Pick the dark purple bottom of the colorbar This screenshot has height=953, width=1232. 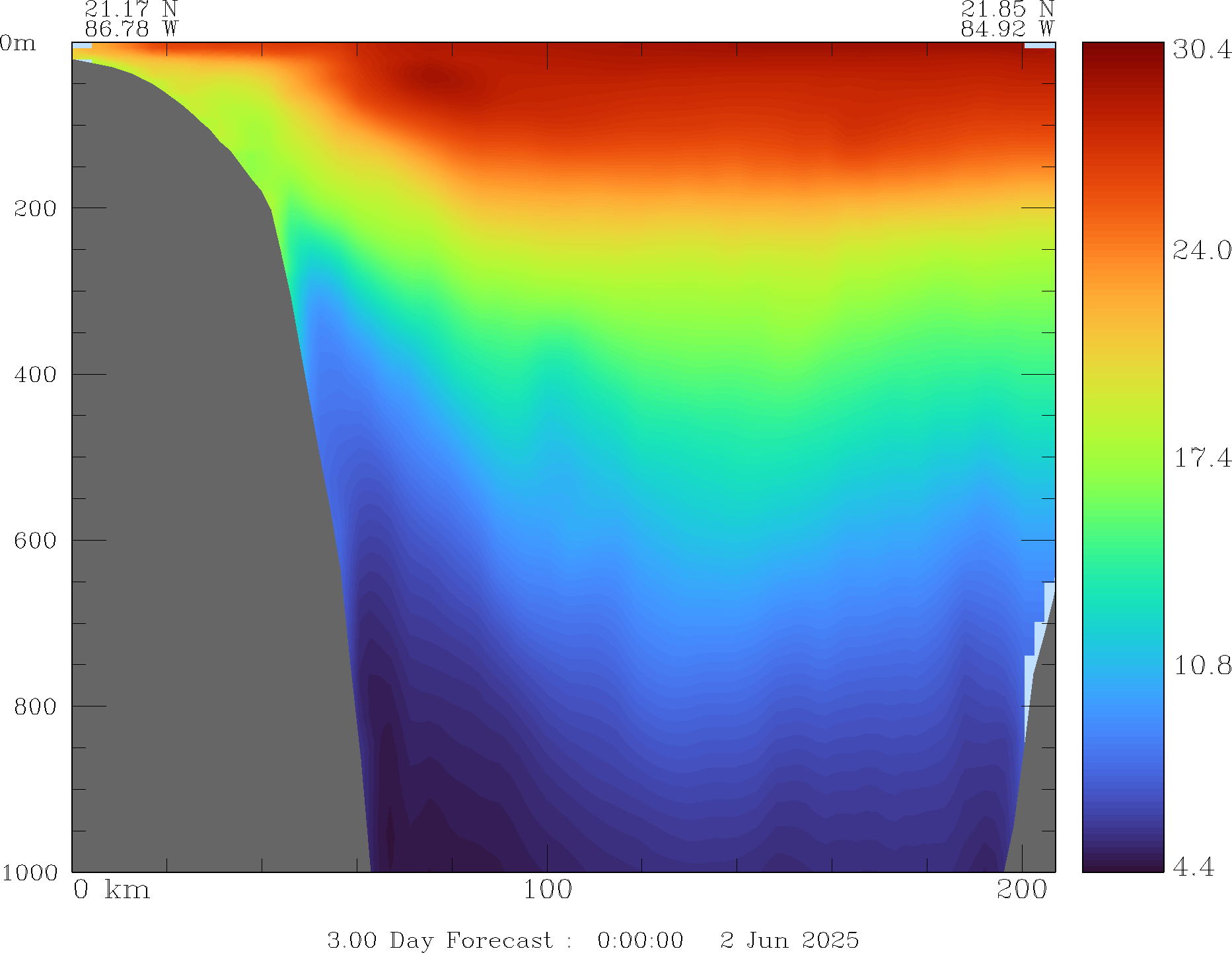tap(1122, 864)
